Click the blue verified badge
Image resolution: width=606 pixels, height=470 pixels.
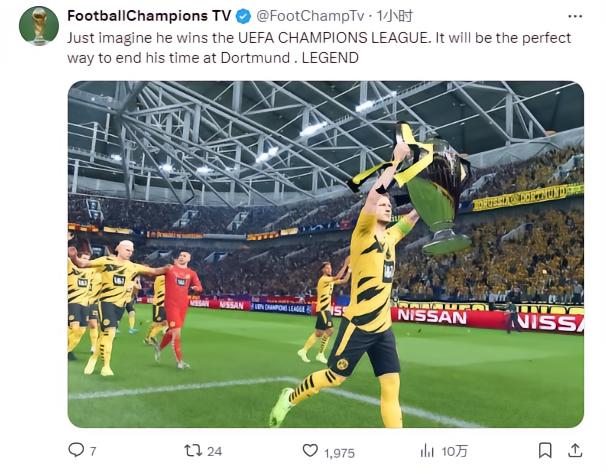point(240,16)
